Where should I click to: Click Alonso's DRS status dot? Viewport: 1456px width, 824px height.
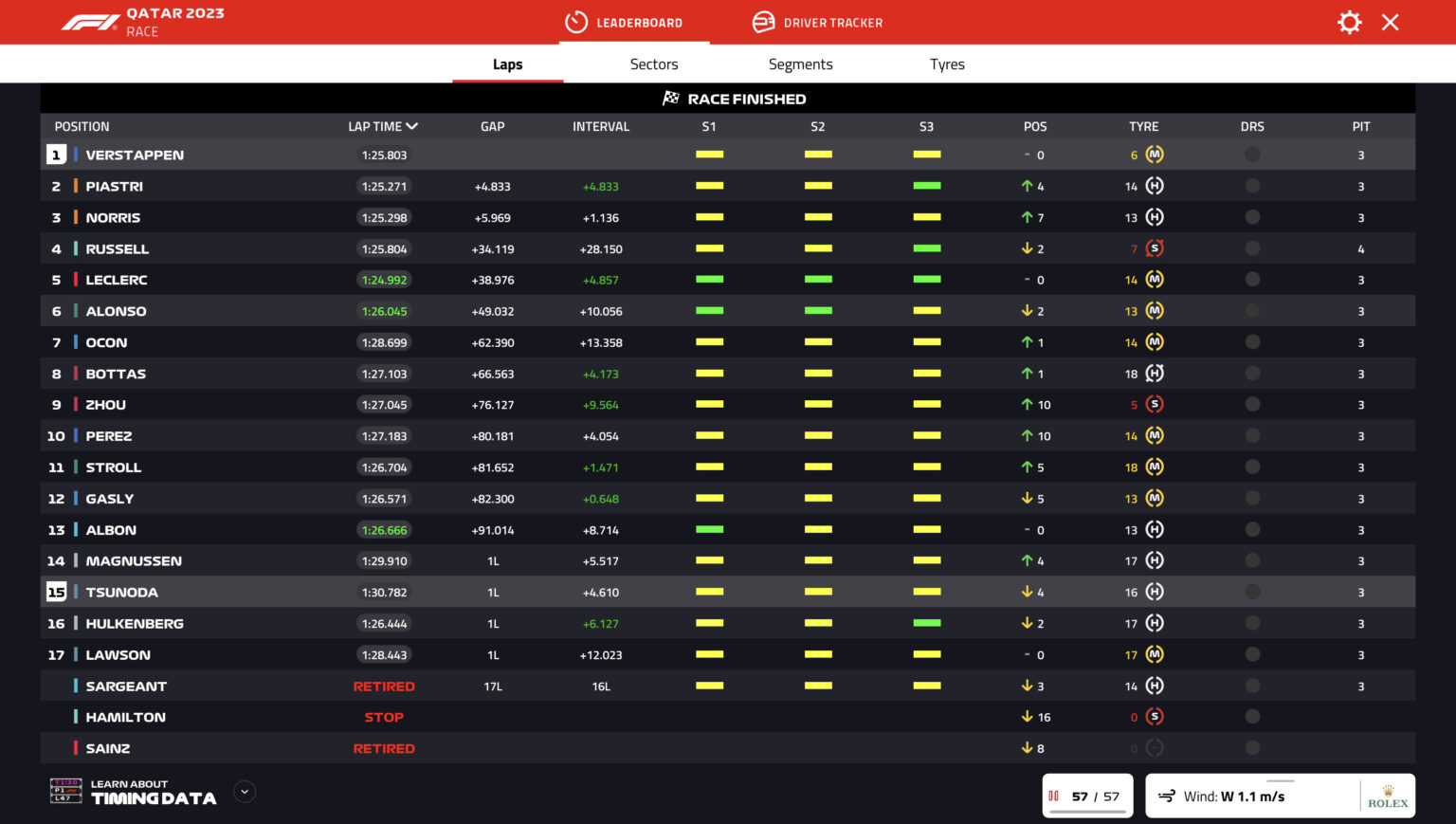(1252, 311)
